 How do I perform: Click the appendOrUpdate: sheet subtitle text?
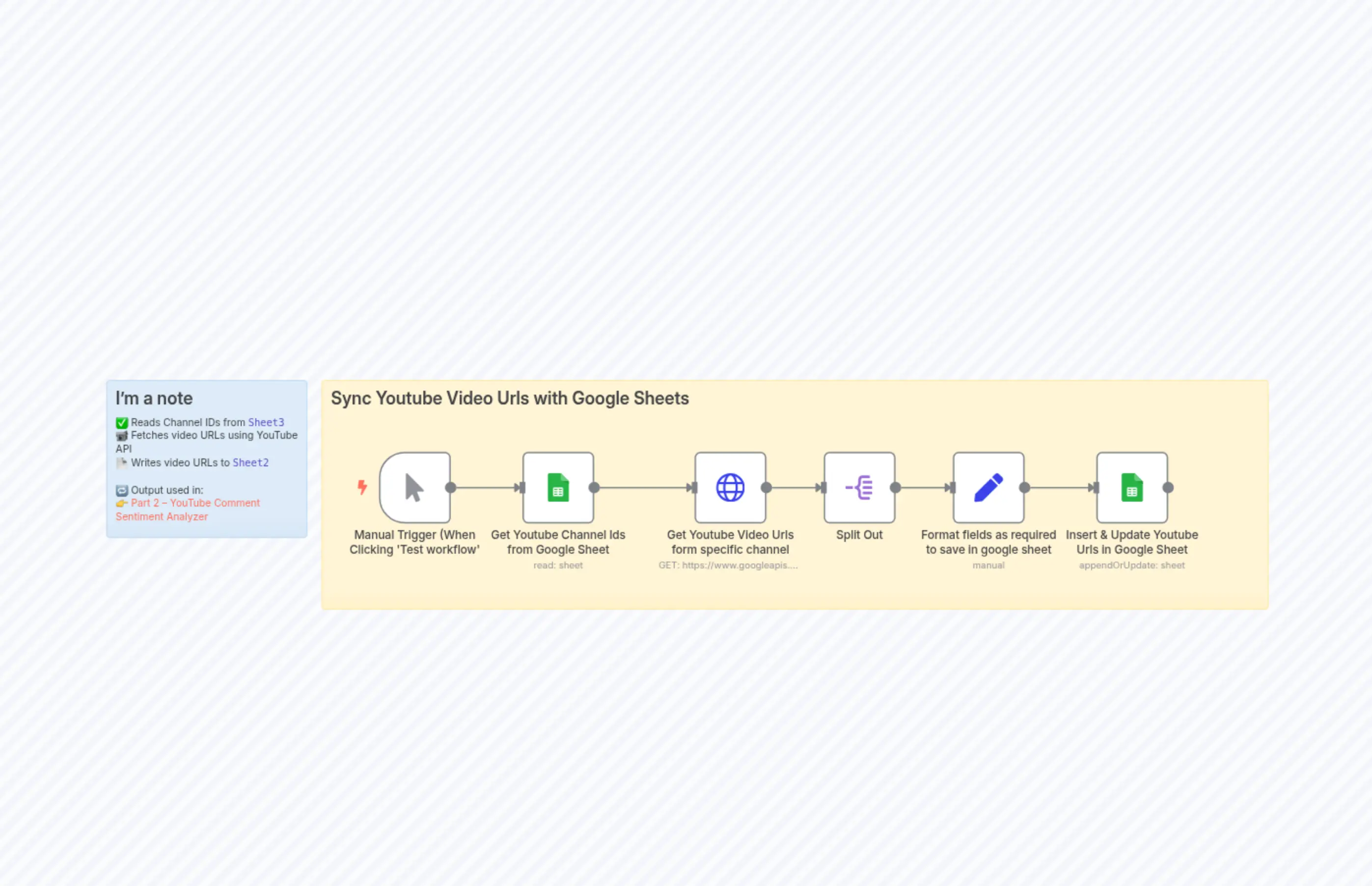(1131, 565)
